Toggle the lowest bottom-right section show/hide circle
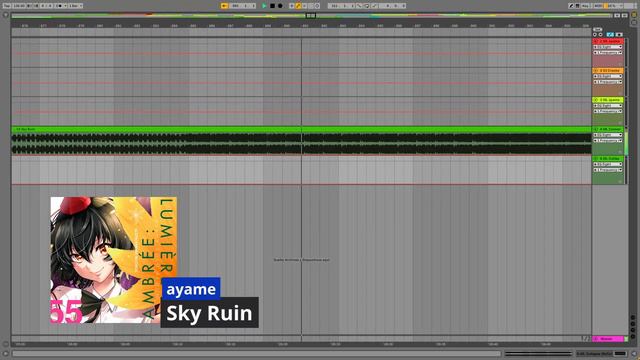640x360 pixels. (x=633, y=336)
